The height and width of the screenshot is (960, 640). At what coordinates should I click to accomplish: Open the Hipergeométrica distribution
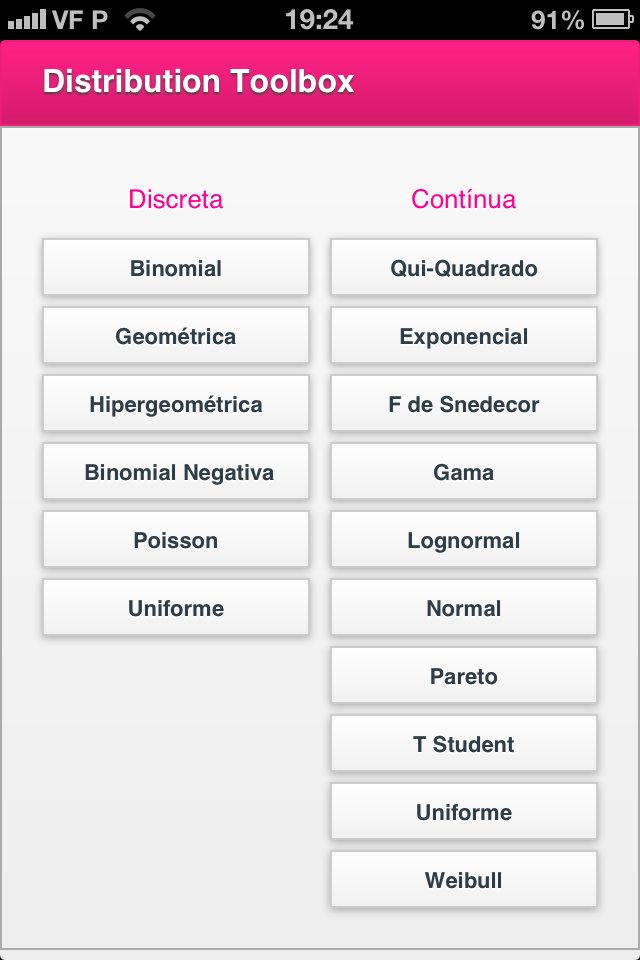175,403
